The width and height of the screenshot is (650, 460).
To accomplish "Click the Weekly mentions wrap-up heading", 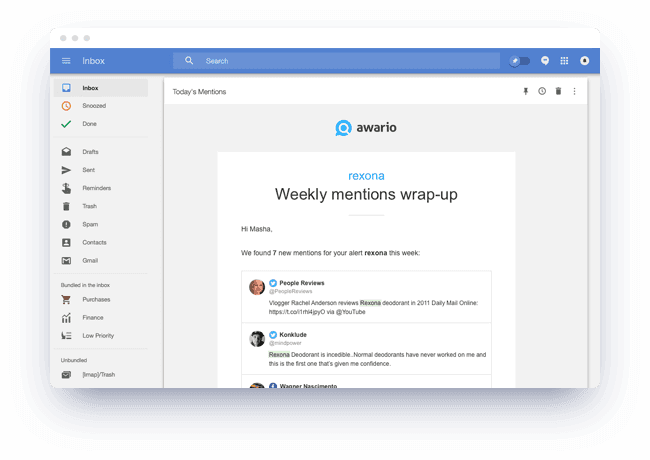I will tap(366, 194).
